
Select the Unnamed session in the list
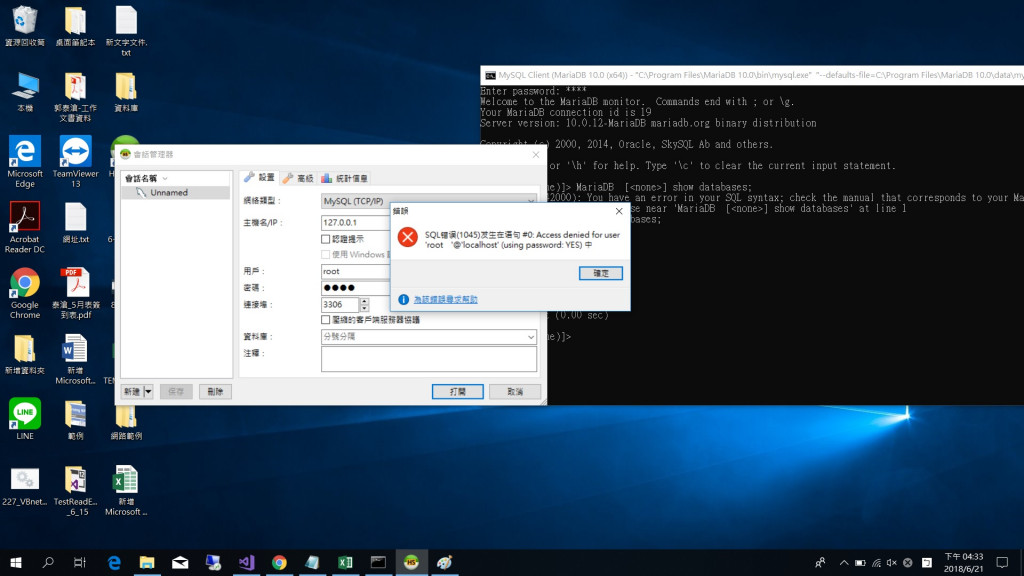coord(175,193)
